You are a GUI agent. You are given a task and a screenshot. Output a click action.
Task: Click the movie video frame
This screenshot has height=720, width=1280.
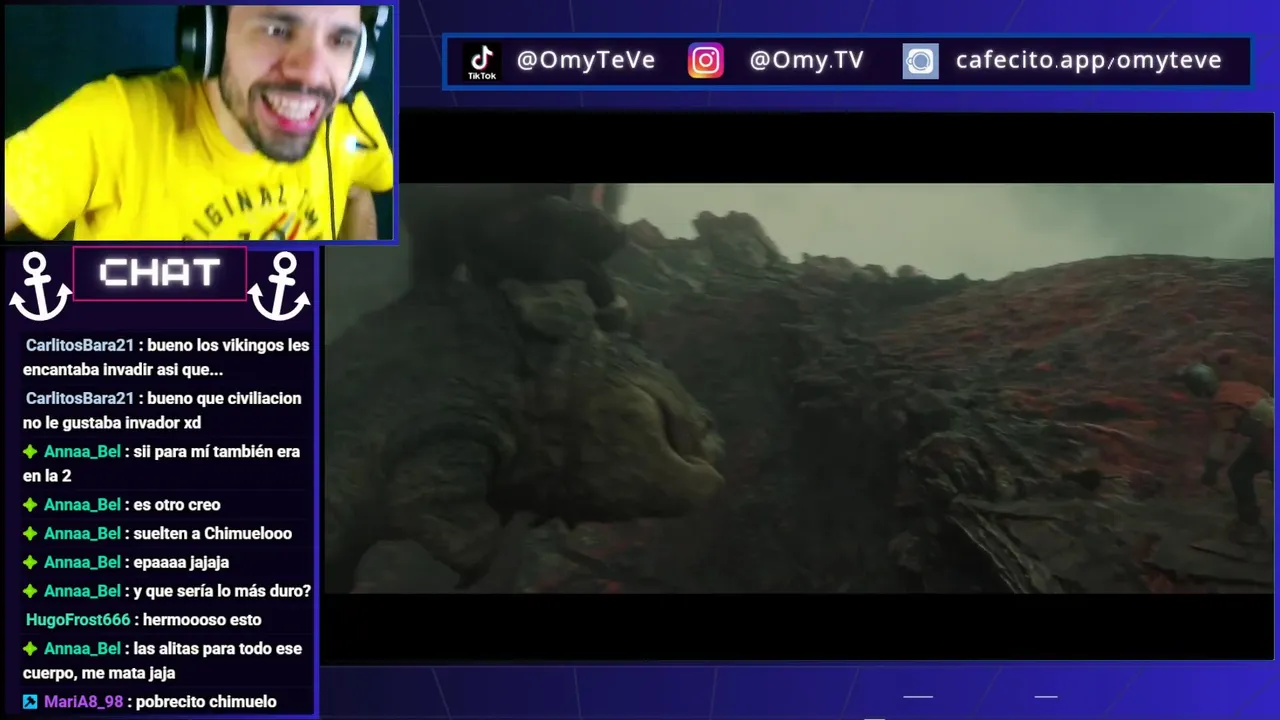799,388
